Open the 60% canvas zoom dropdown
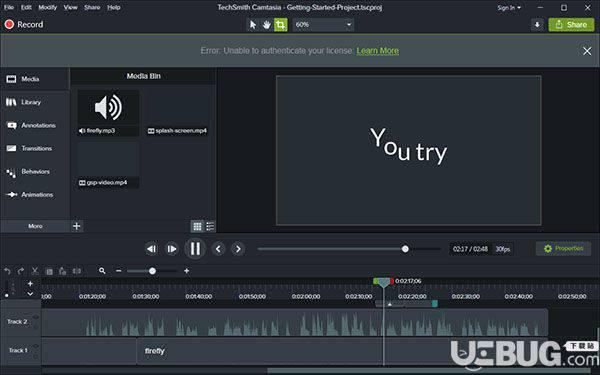 pos(323,25)
